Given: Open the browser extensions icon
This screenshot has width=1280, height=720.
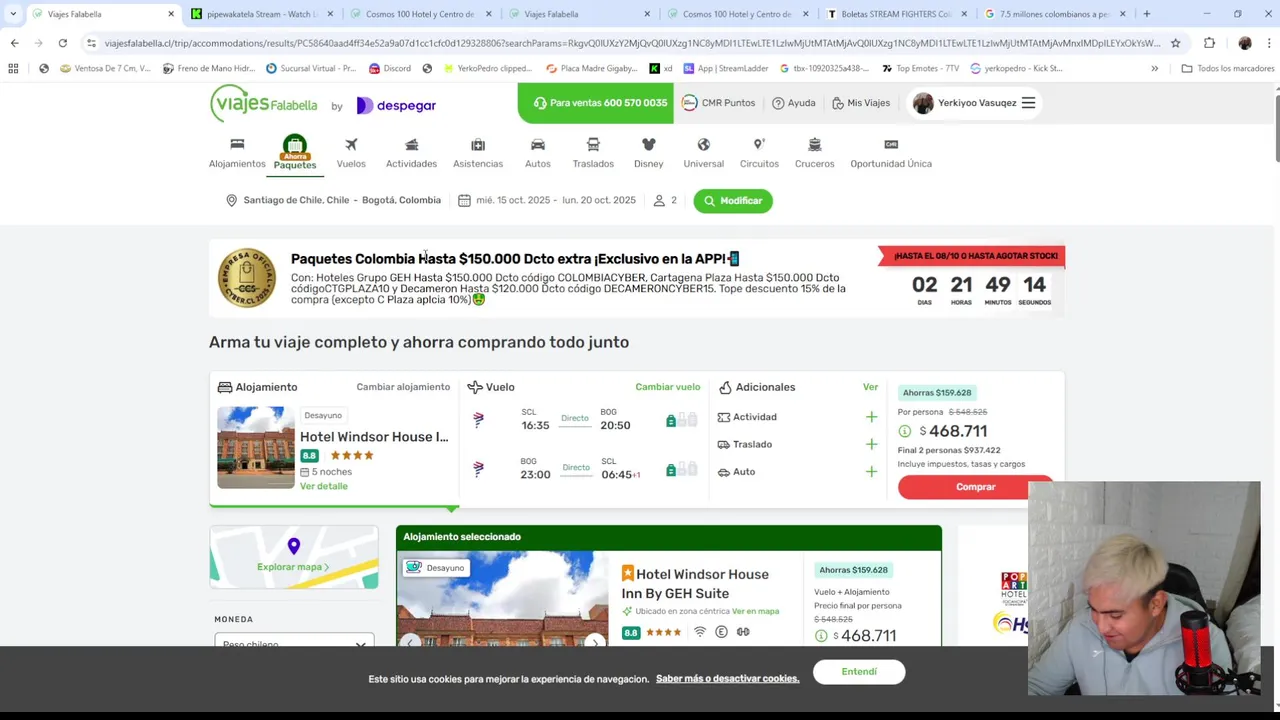Looking at the screenshot, I should coord(1209,43).
